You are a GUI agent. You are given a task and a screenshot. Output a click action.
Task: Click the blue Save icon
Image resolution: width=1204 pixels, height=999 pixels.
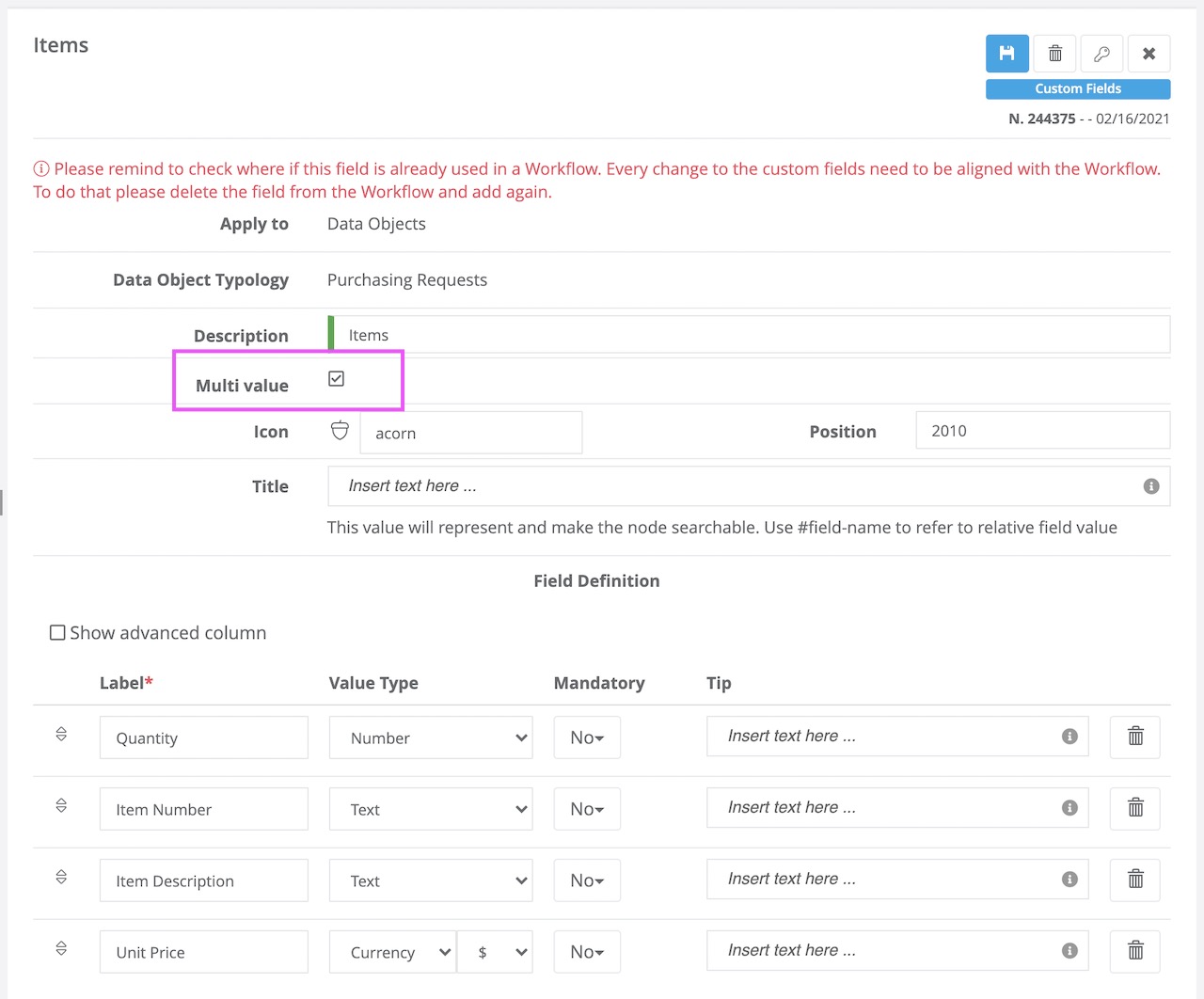coord(1006,54)
